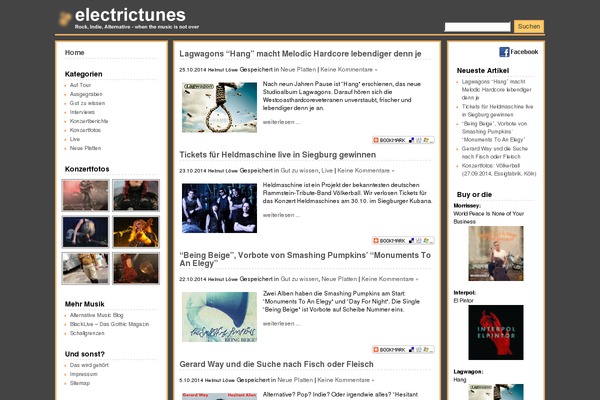Open the blue-lit stage concert thumbnail
The width and height of the screenshot is (600, 400).
(85, 232)
